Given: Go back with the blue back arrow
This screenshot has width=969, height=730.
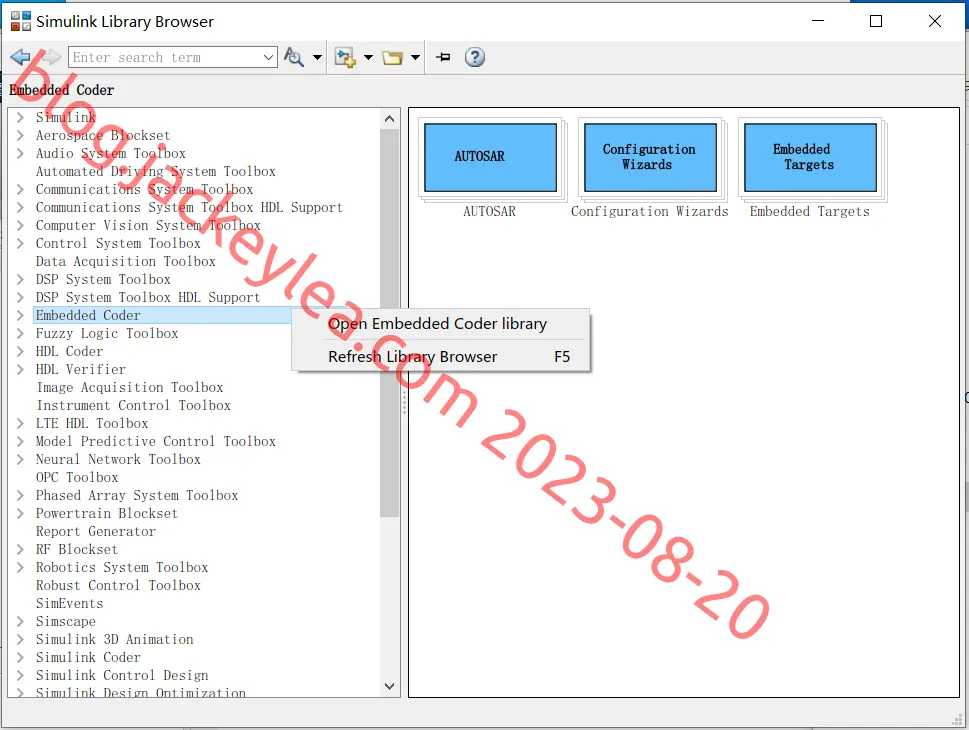Looking at the screenshot, I should point(20,57).
